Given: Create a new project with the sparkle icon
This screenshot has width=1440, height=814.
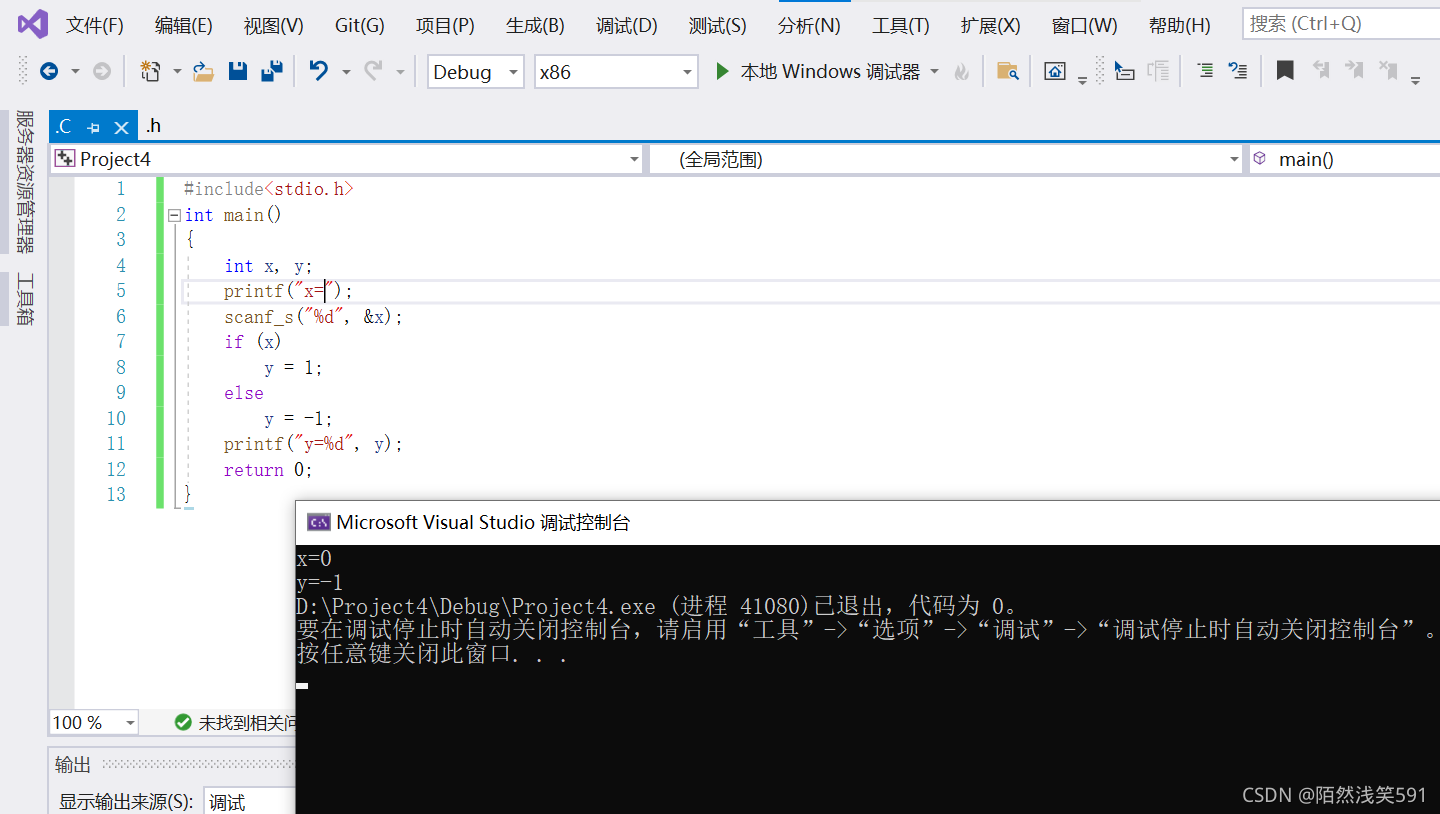Looking at the screenshot, I should tap(150, 71).
